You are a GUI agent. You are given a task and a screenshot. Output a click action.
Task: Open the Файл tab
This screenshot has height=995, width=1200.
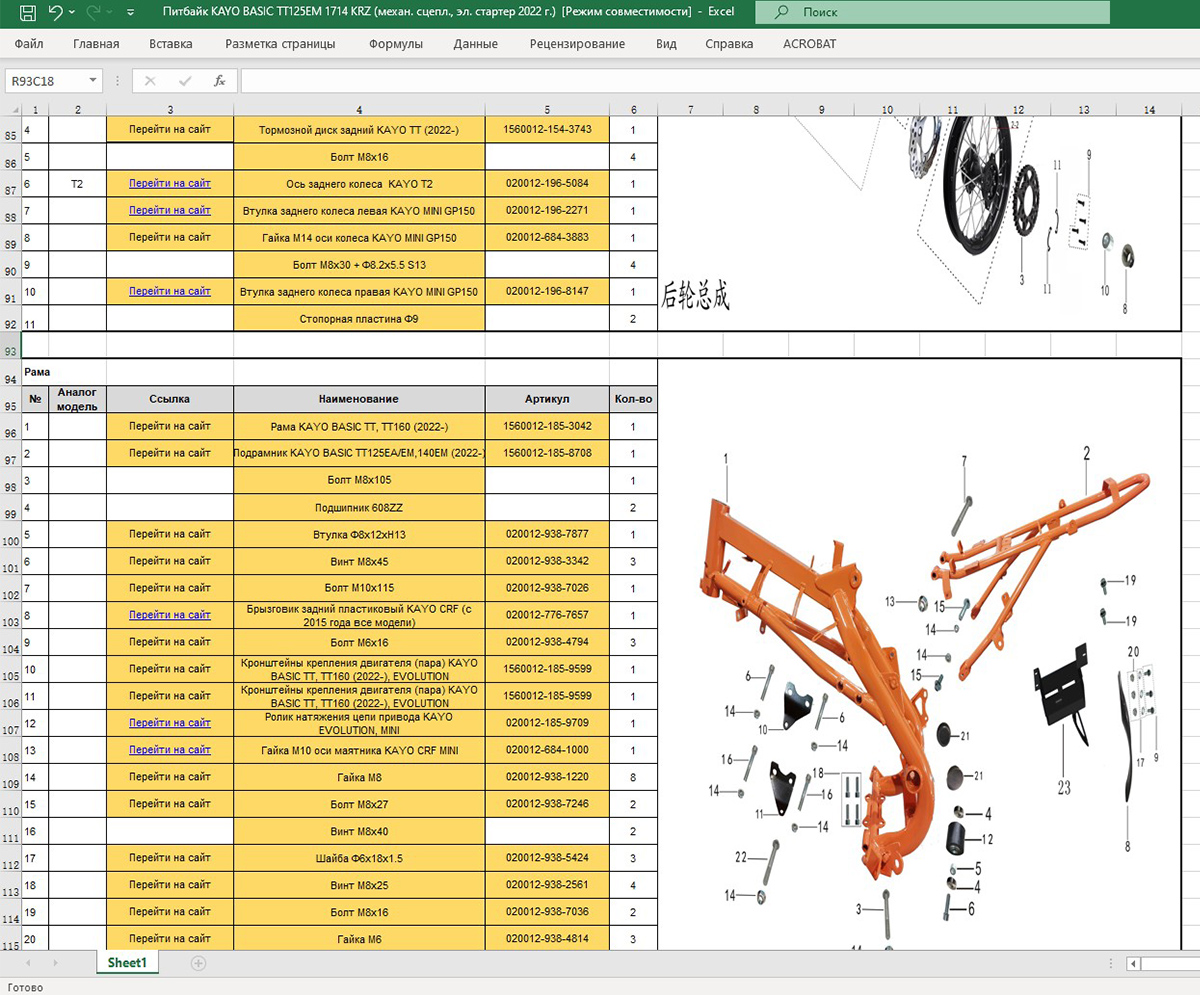[x=29, y=44]
